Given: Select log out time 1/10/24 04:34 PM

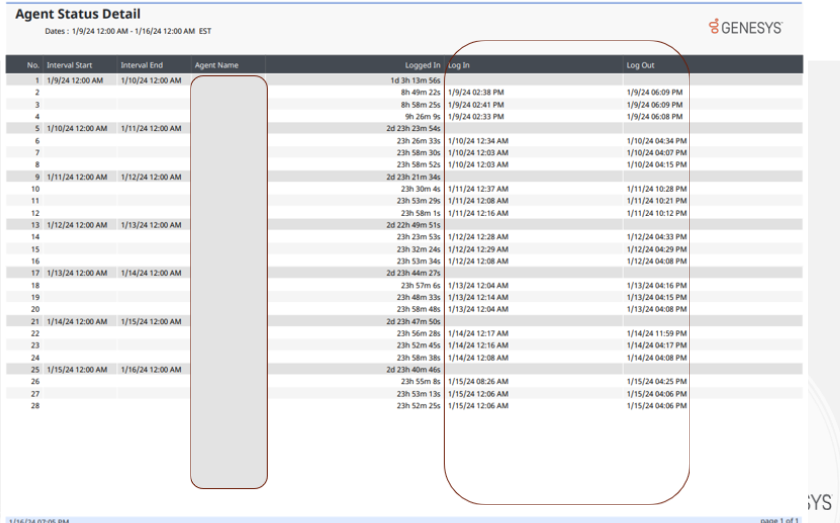Looking at the screenshot, I should (x=657, y=141).
